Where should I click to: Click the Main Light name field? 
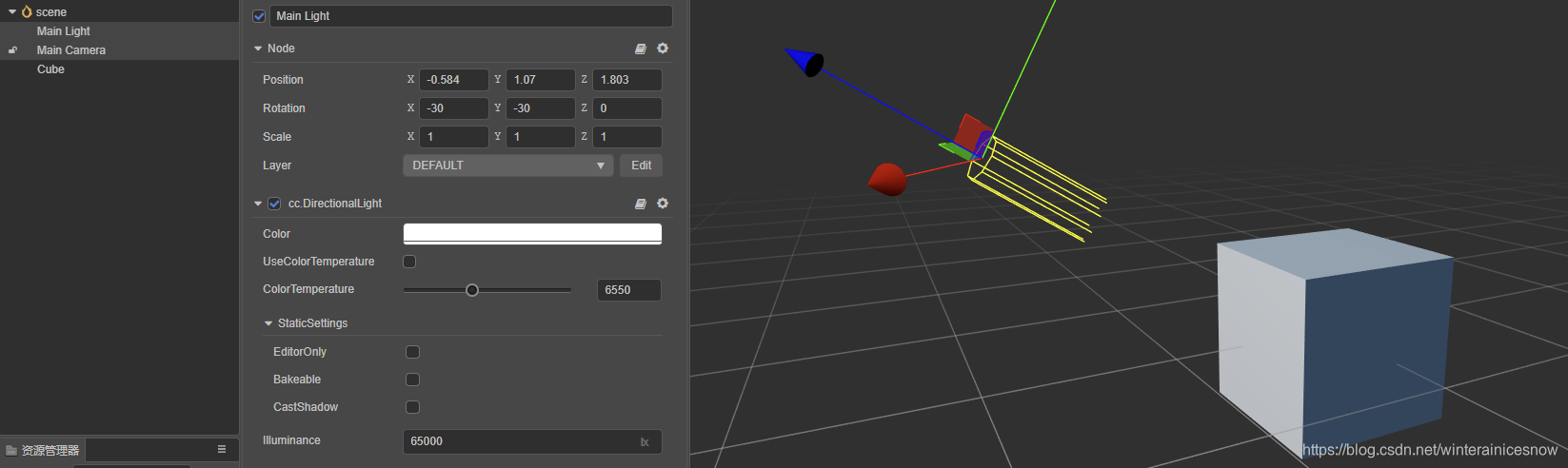pyautogui.click(x=471, y=16)
